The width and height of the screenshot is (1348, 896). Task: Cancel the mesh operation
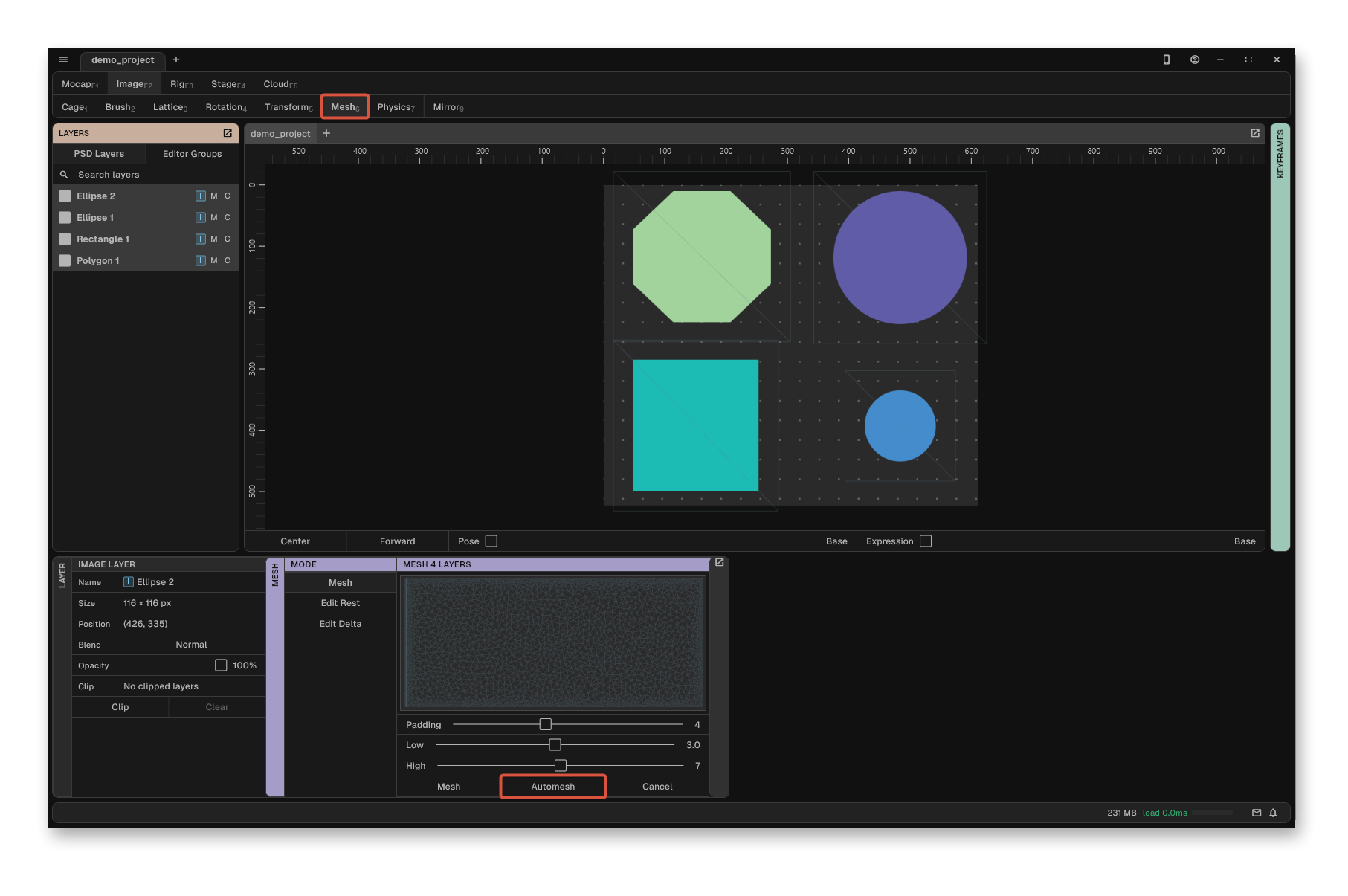tap(657, 787)
